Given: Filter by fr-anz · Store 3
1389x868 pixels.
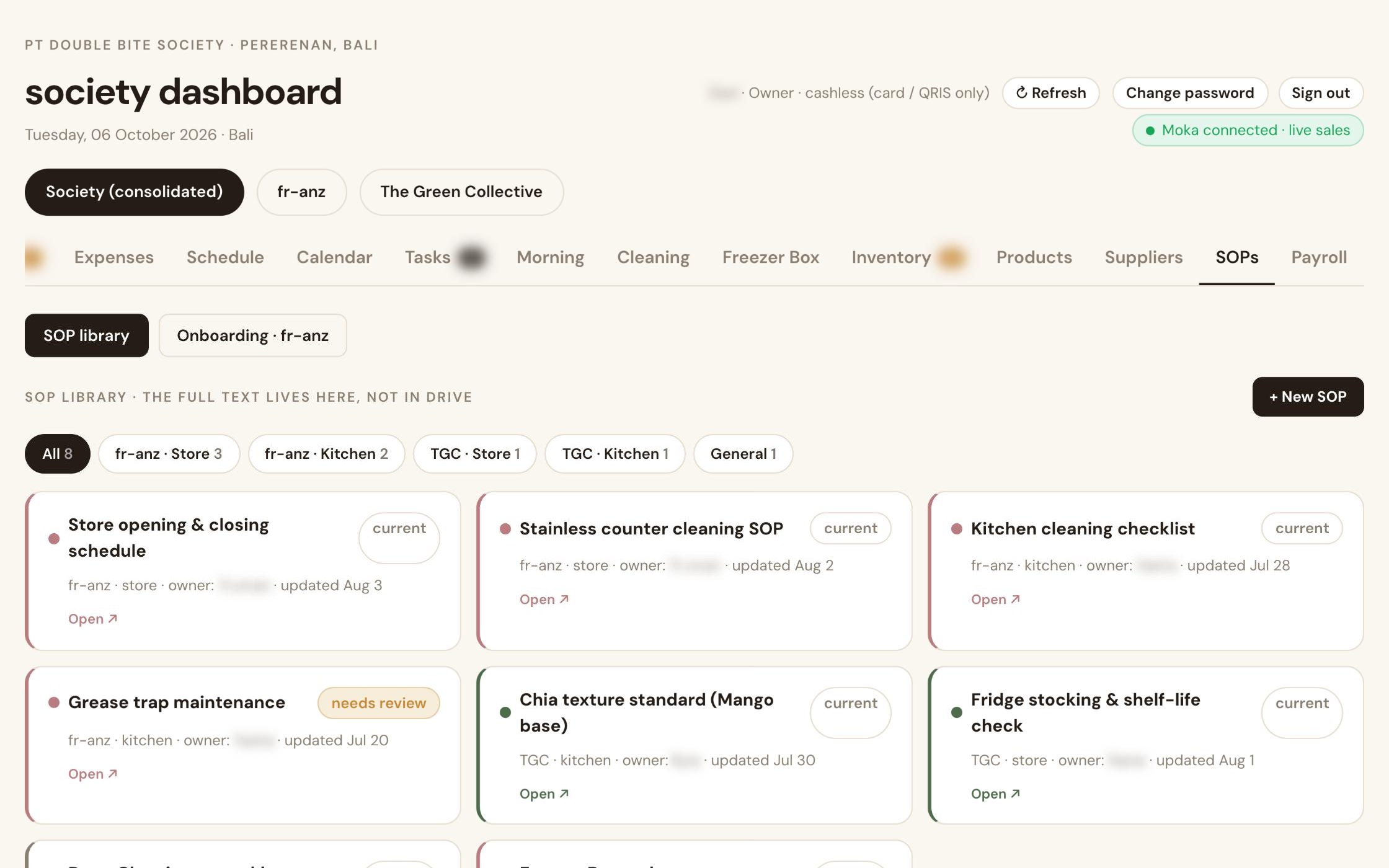Looking at the screenshot, I should pyautogui.click(x=169, y=454).
